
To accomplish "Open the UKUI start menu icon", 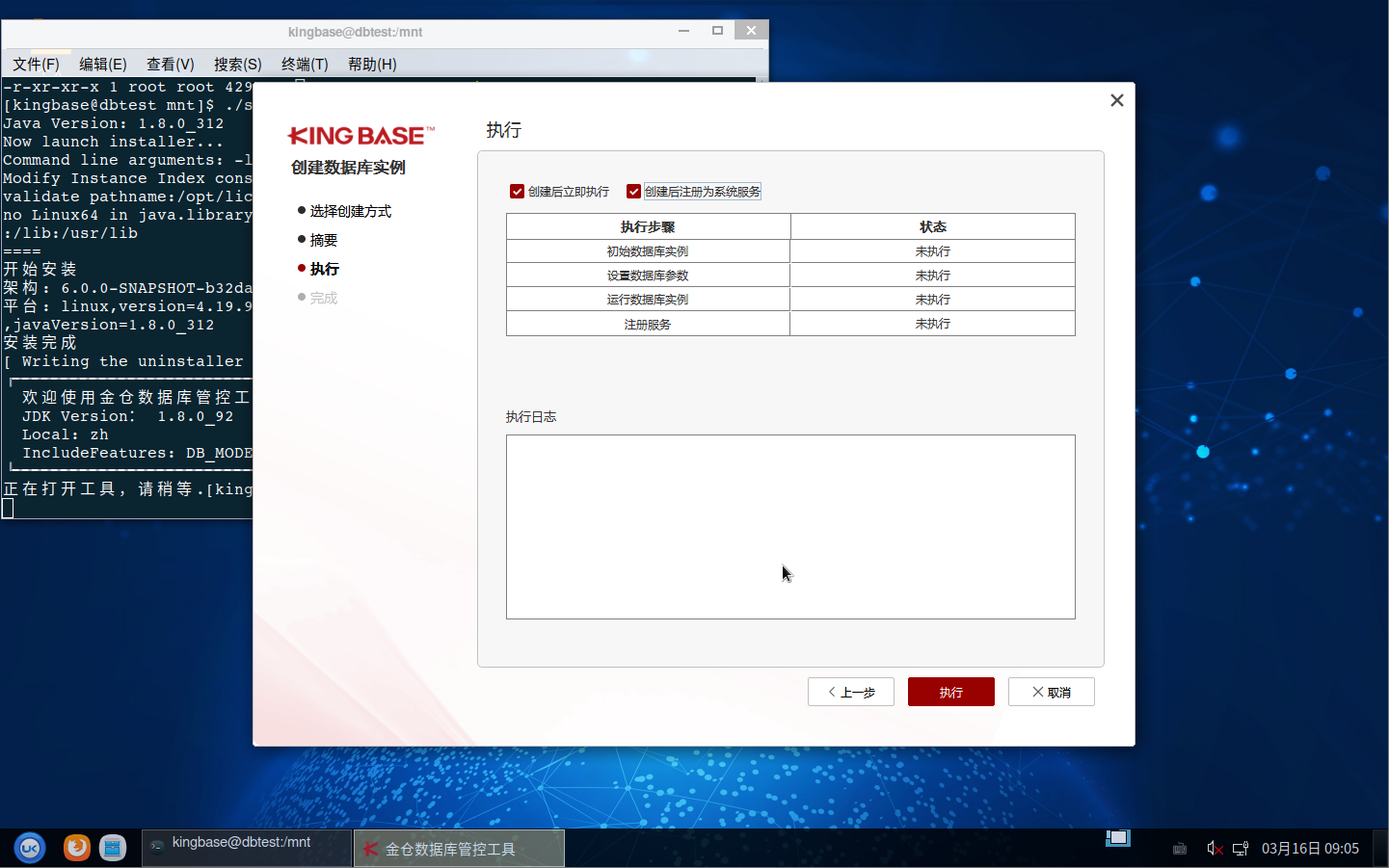I will point(30,848).
